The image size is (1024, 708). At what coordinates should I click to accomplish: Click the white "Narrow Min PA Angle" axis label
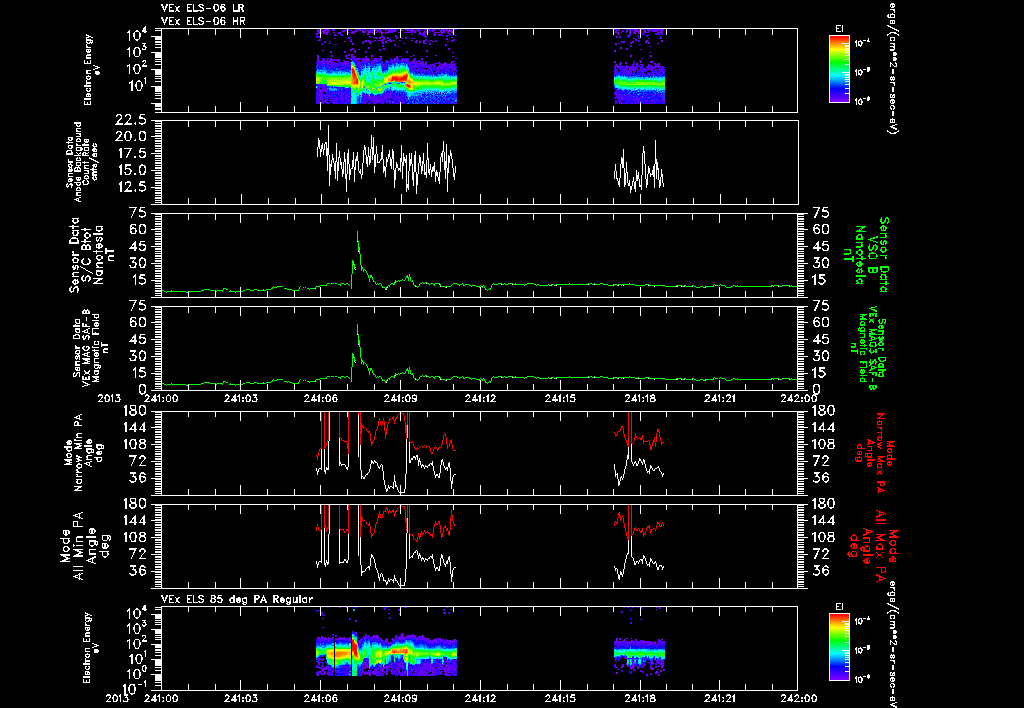tap(82, 453)
